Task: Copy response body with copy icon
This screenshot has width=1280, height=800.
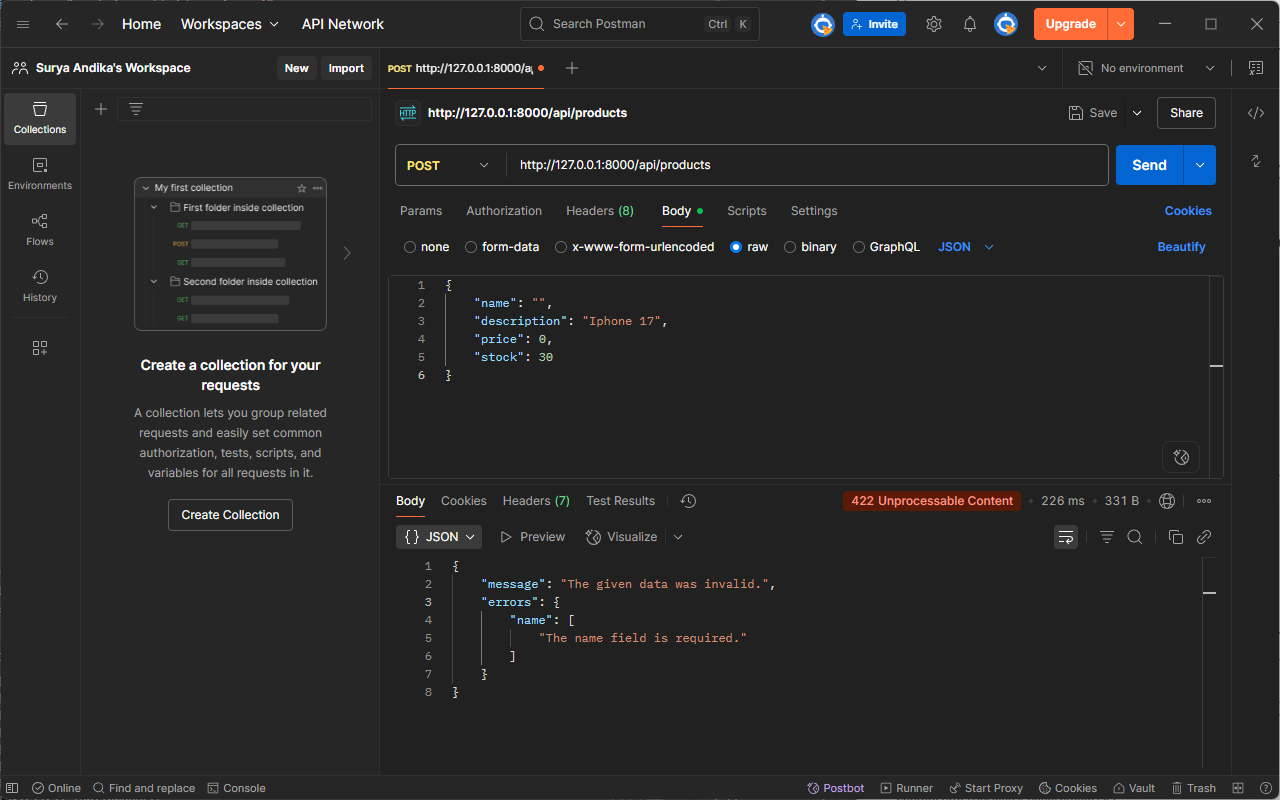Action: click(1176, 537)
